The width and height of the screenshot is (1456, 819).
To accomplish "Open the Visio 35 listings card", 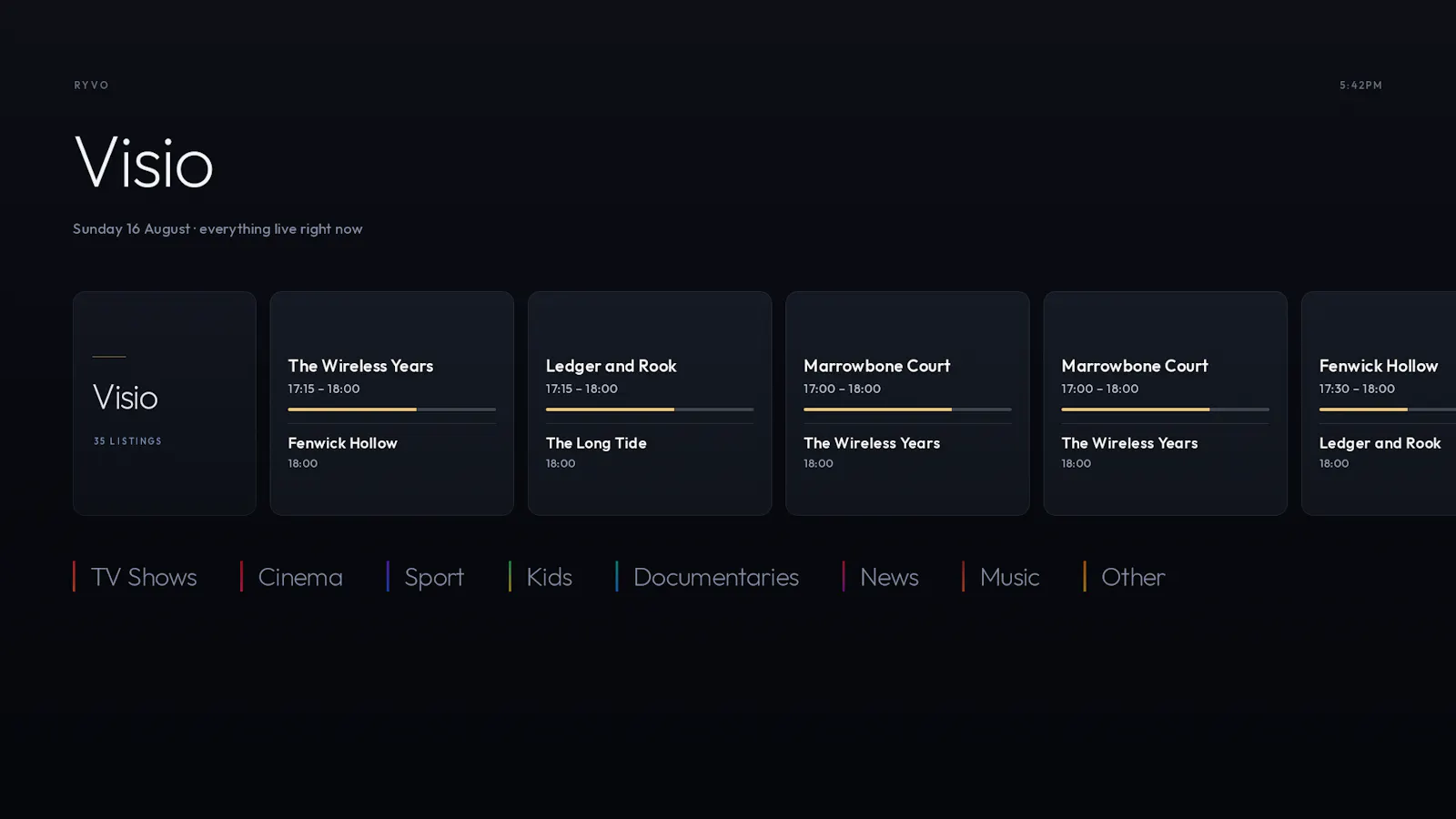I will tap(165, 403).
